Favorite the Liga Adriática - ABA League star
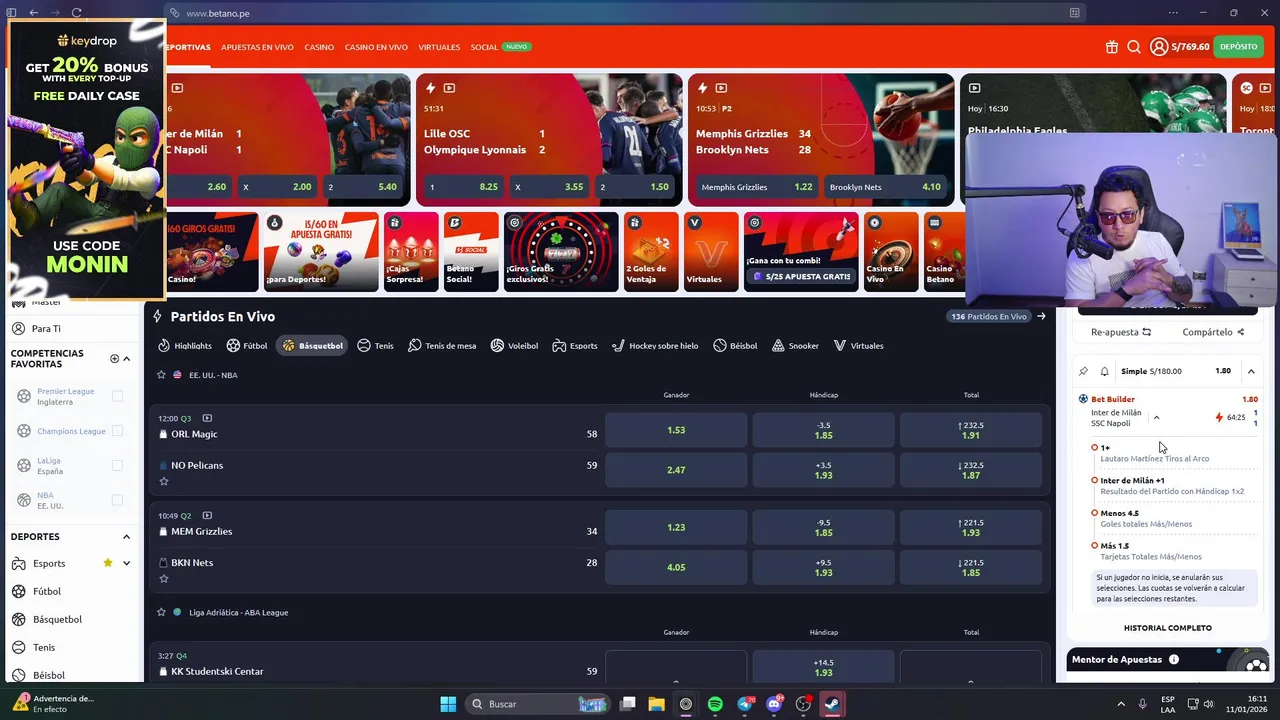The width and height of the screenshot is (1280, 720). pos(161,612)
